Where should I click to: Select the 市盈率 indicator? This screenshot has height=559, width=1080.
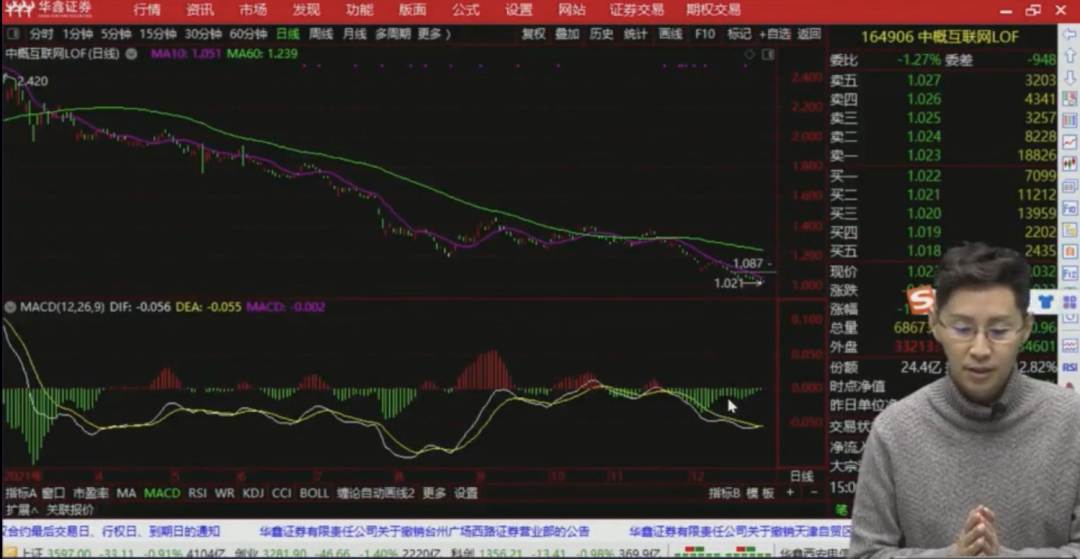(91, 493)
